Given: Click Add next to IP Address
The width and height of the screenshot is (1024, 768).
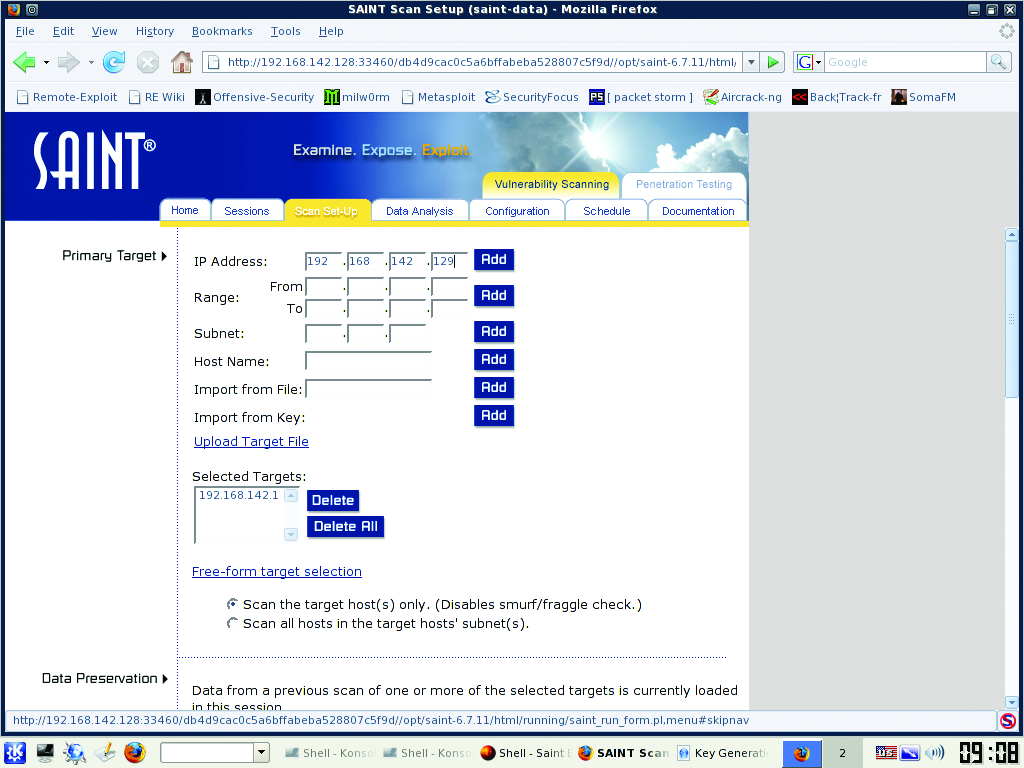Looking at the screenshot, I should click(493, 259).
